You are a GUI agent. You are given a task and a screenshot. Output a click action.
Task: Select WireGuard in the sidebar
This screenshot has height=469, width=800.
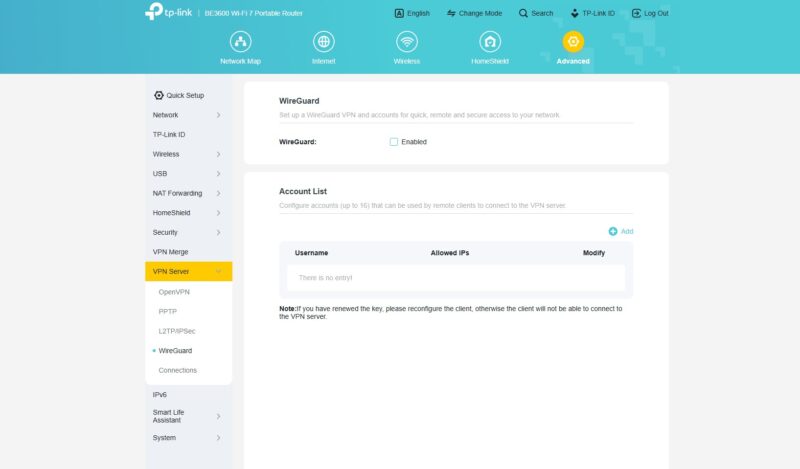[175, 351]
